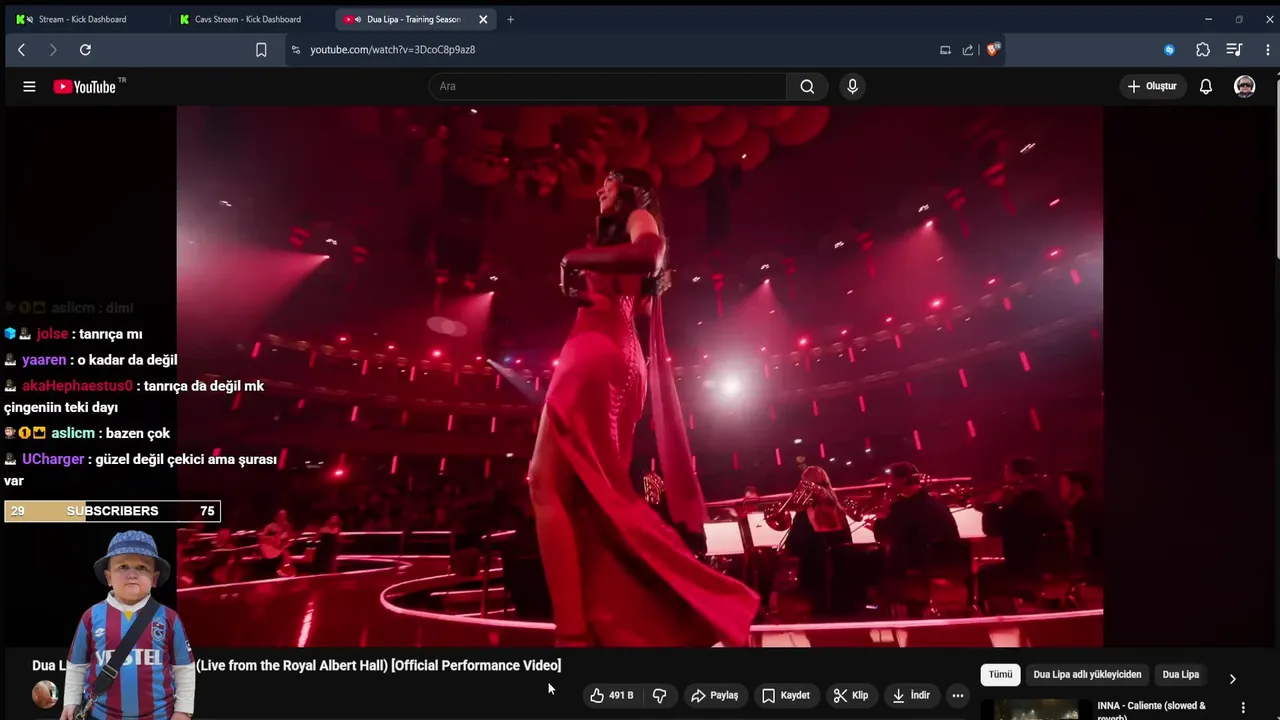The height and width of the screenshot is (720, 1280).
Task: Click the browser audio-playing speaker on Dua Lipa tab
Action: (x=358, y=19)
